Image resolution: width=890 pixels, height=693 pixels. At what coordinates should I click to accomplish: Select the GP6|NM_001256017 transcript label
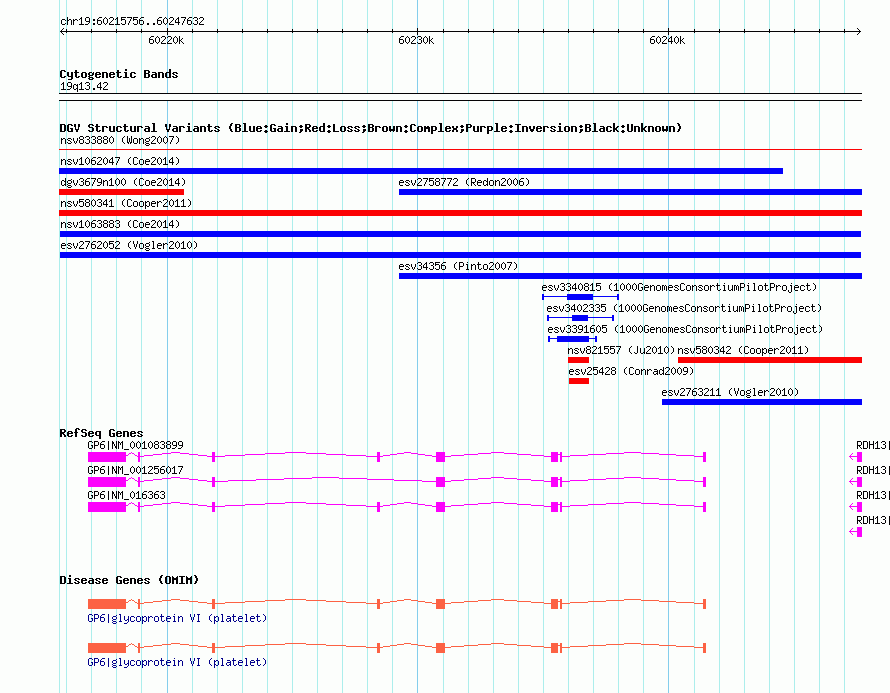(x=135, y=470)
